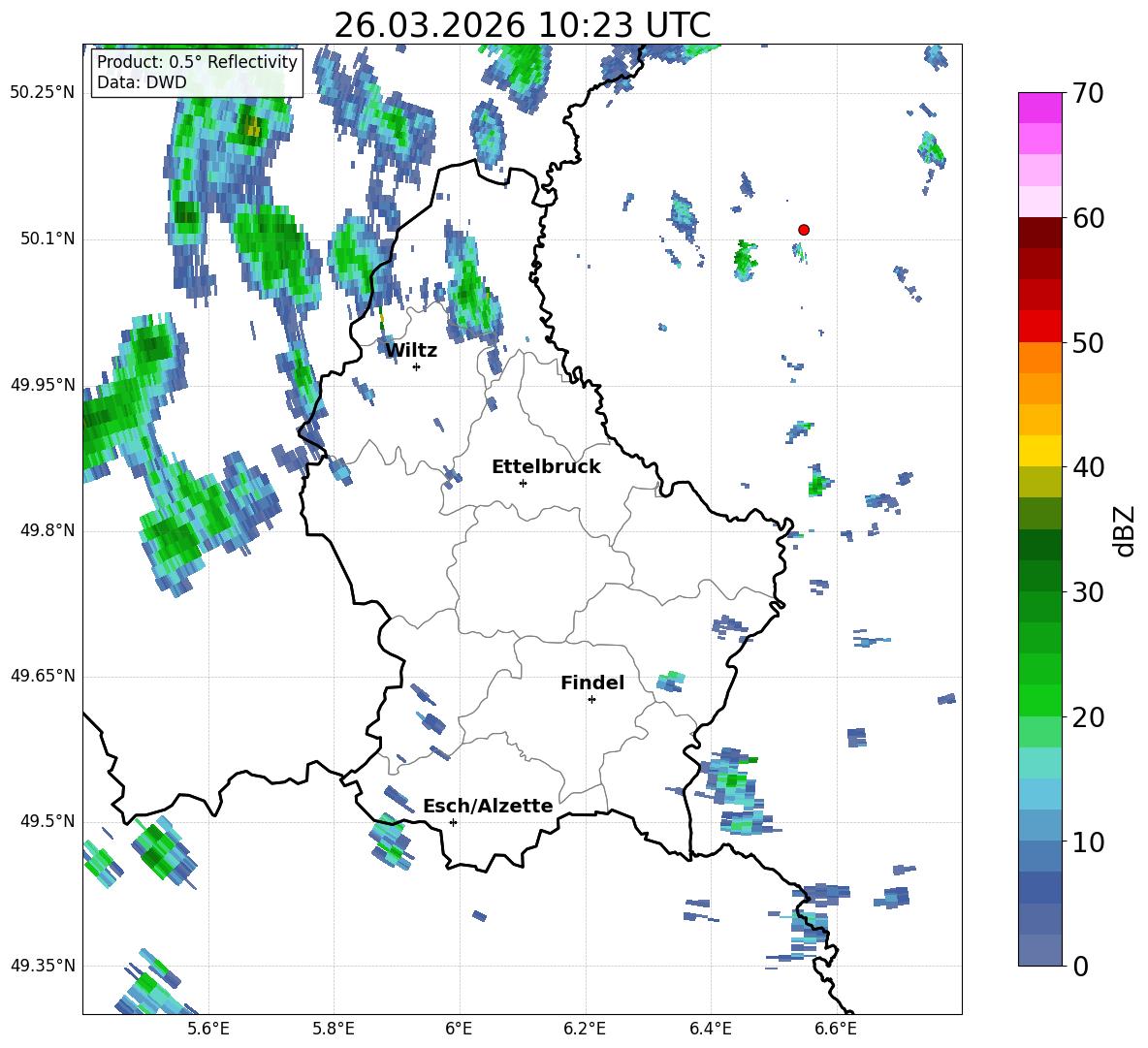Click the dark red colorbar swatch below 60
Image resolution: width=1148 pixels, height=1048 pixels.
click(x=1039, y=233)
